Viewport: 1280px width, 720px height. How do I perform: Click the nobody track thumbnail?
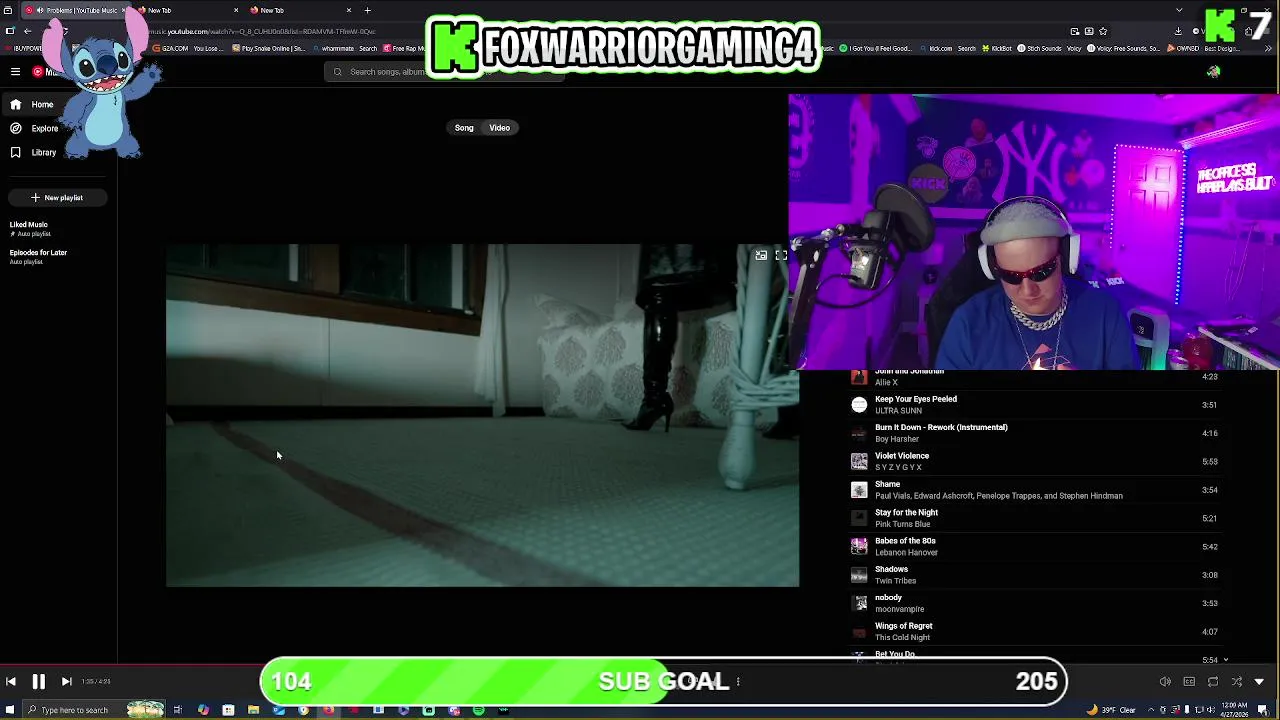tap(859, 603)
